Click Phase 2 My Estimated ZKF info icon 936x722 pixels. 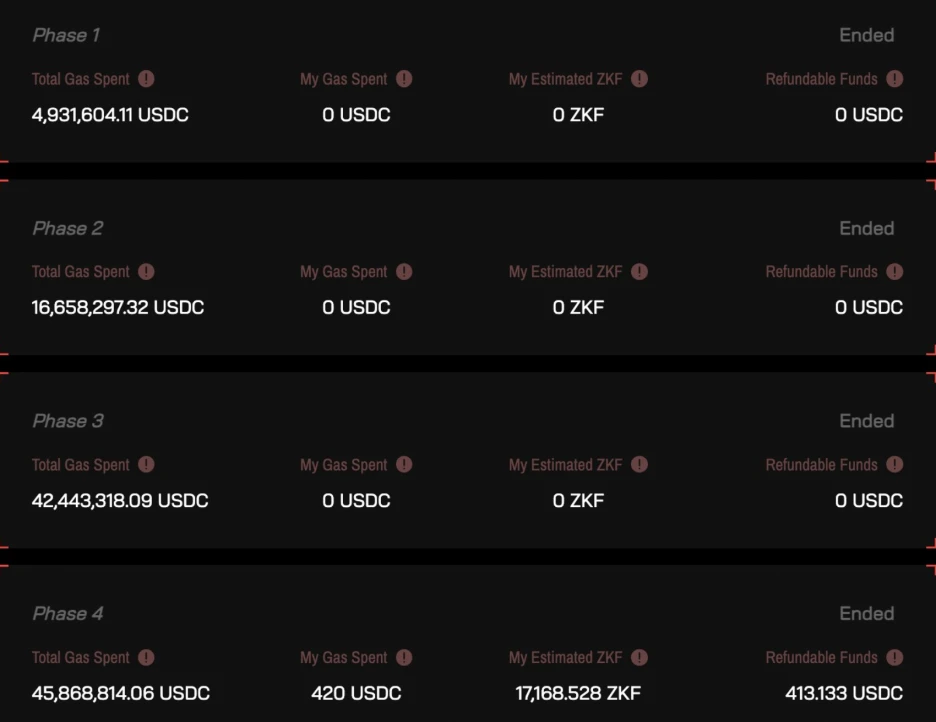639,272
